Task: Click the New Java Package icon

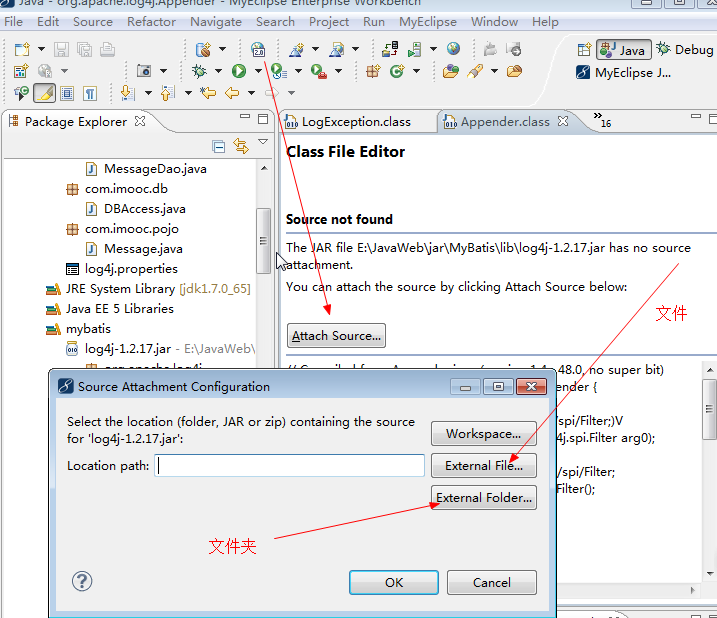Action: coord(373,71)
